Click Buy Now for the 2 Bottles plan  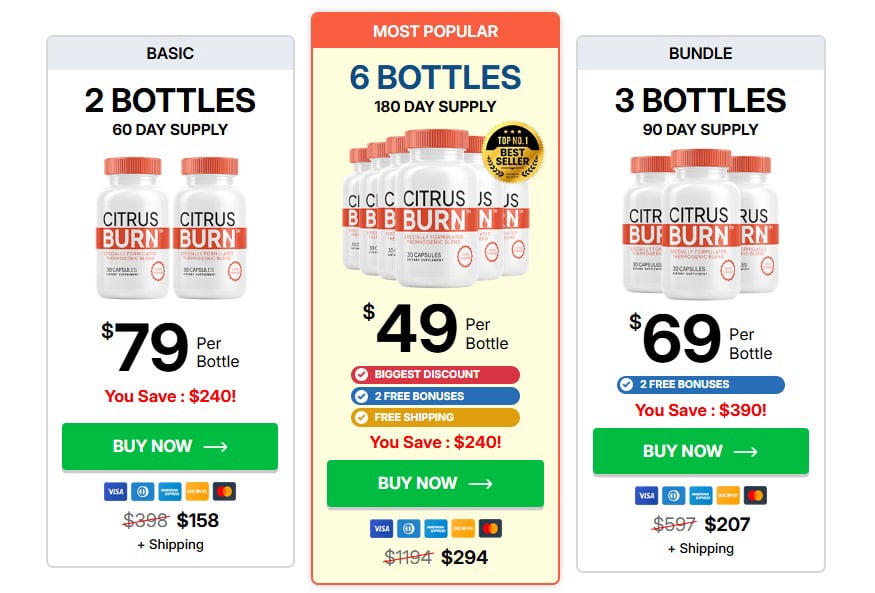pyautogui.click(x=170, y=446)
